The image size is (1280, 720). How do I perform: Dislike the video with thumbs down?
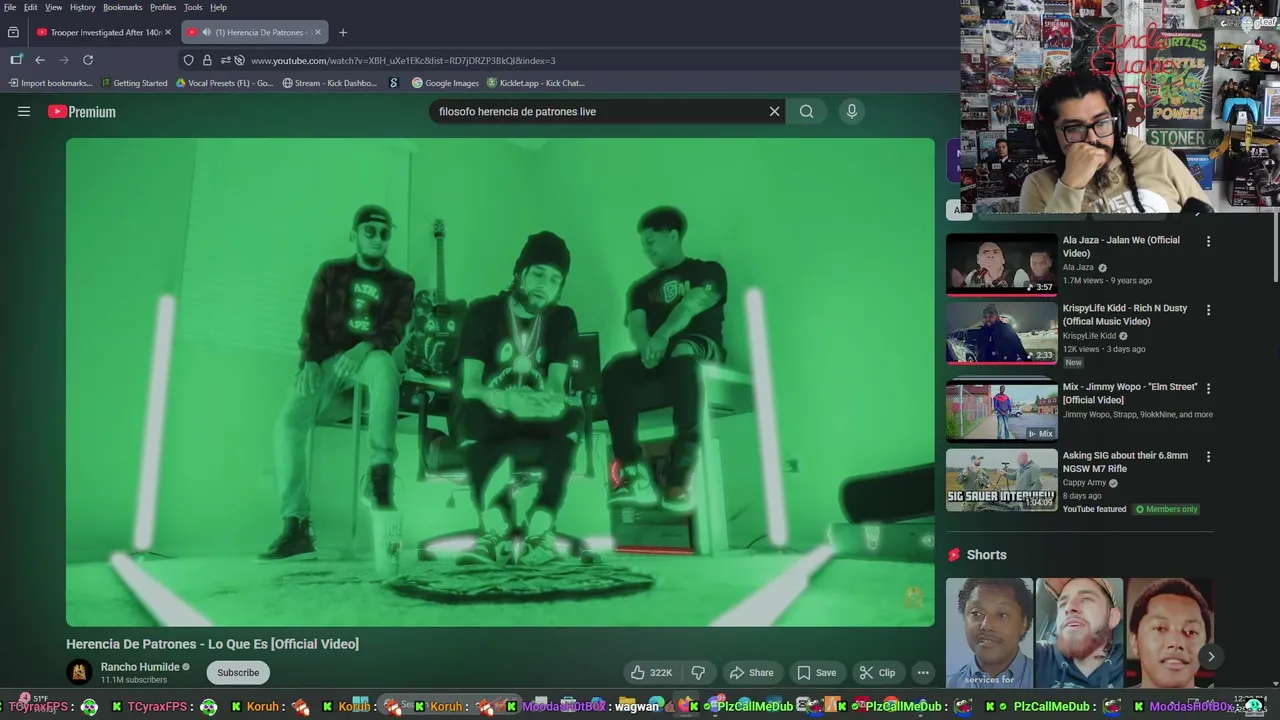pyautogui.click(x=698, y=673)
